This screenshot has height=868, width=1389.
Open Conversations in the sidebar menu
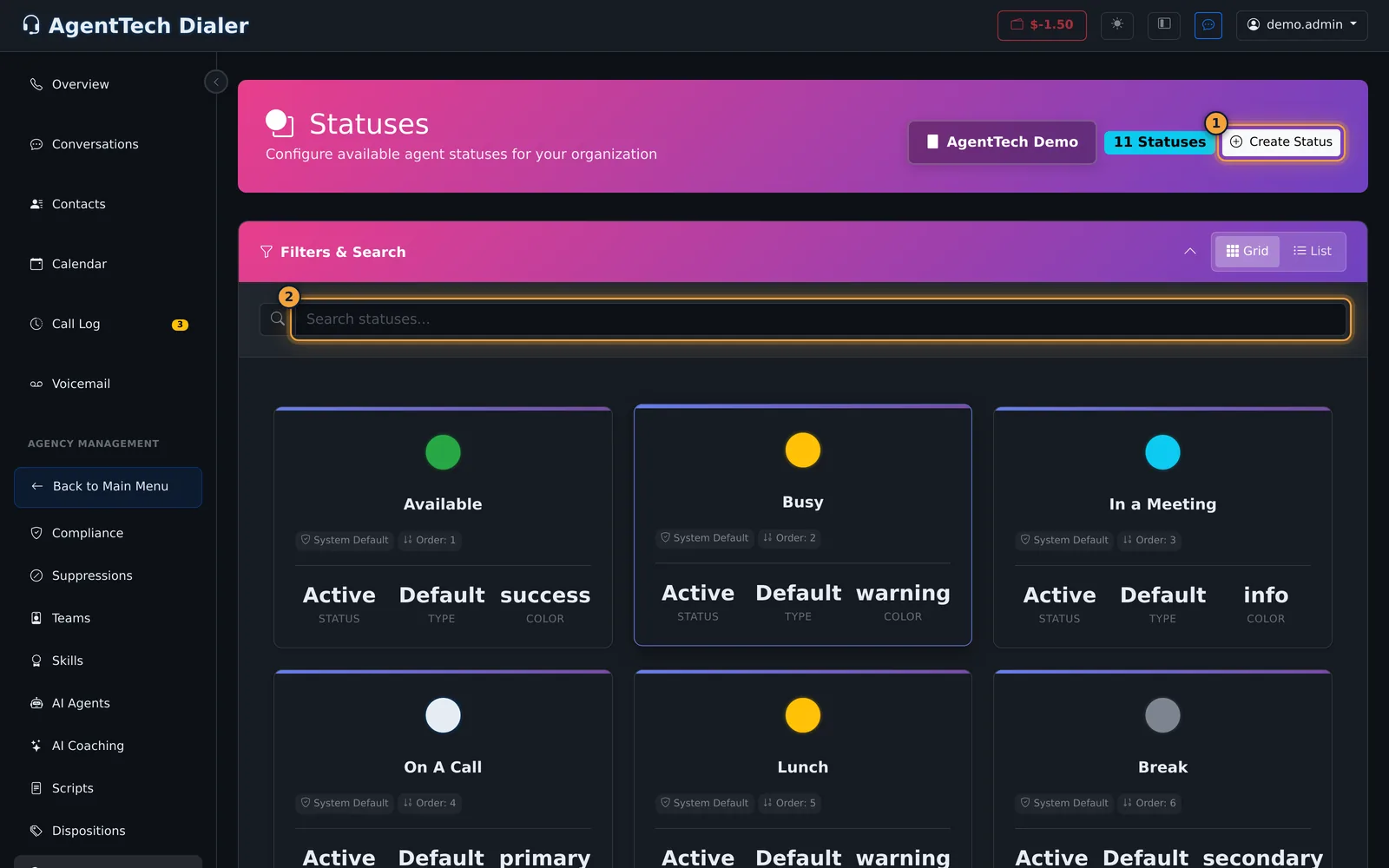[109, 144]
